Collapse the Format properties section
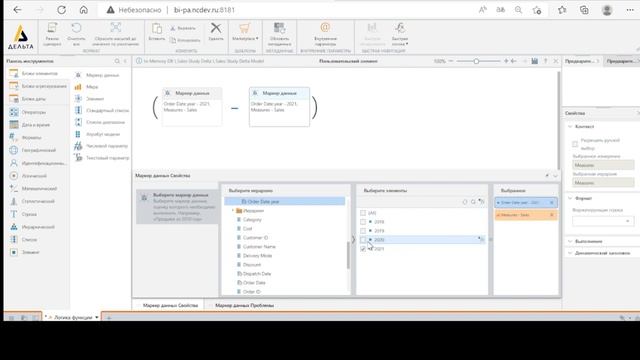The width and height of the screenshot is (640, 360). point(570,198)
